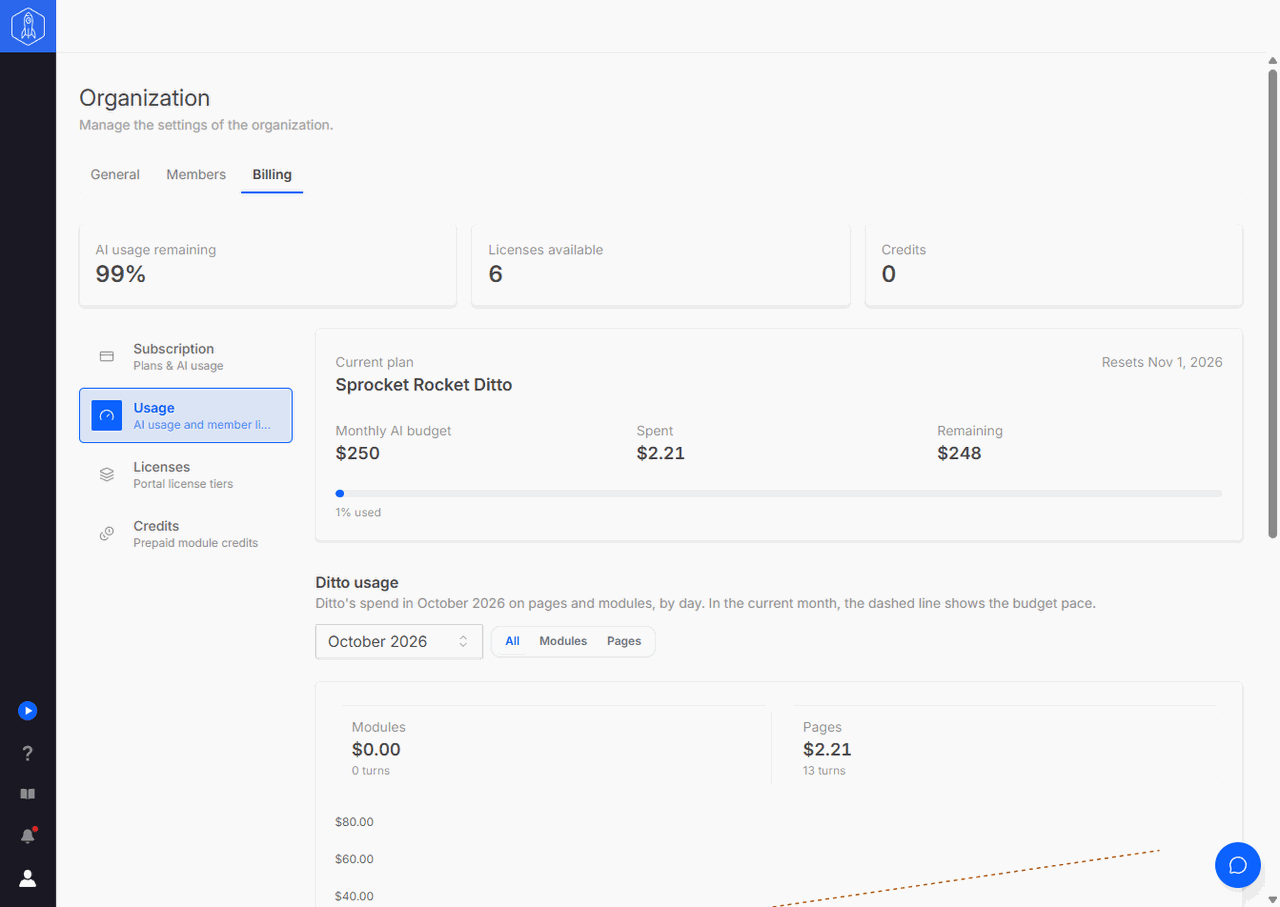Click the blue play icon in sidebar
The width and height of the screenshot is (1280, 907).
click(28, 711)
